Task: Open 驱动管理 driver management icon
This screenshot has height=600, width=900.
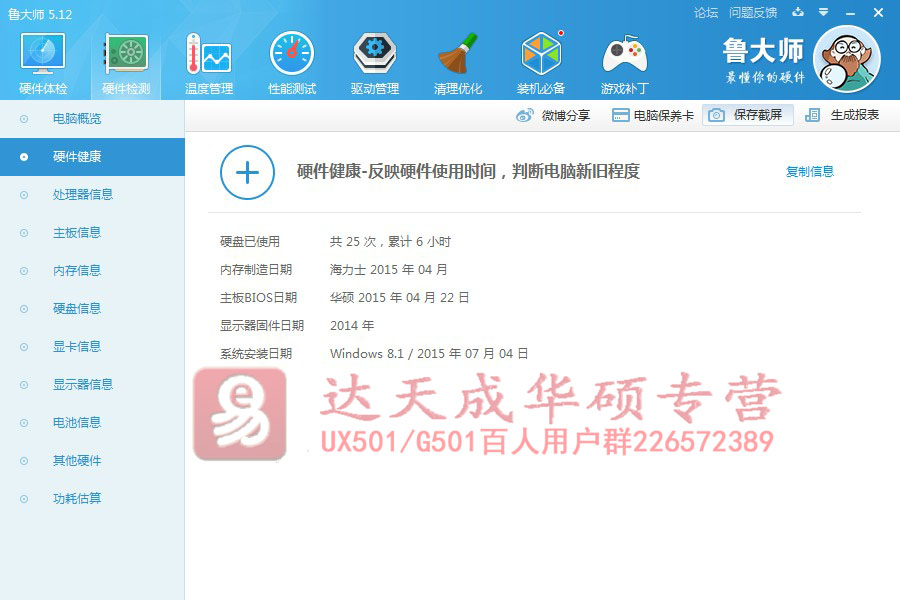Action: tap(374, 53)
